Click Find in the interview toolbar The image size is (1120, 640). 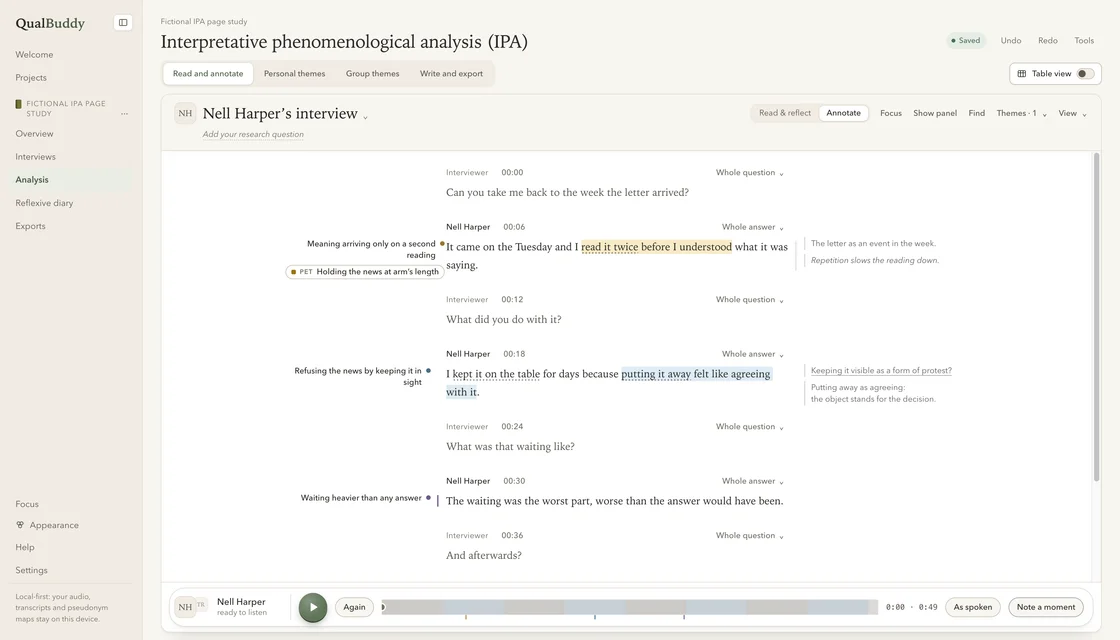[976, 114]
